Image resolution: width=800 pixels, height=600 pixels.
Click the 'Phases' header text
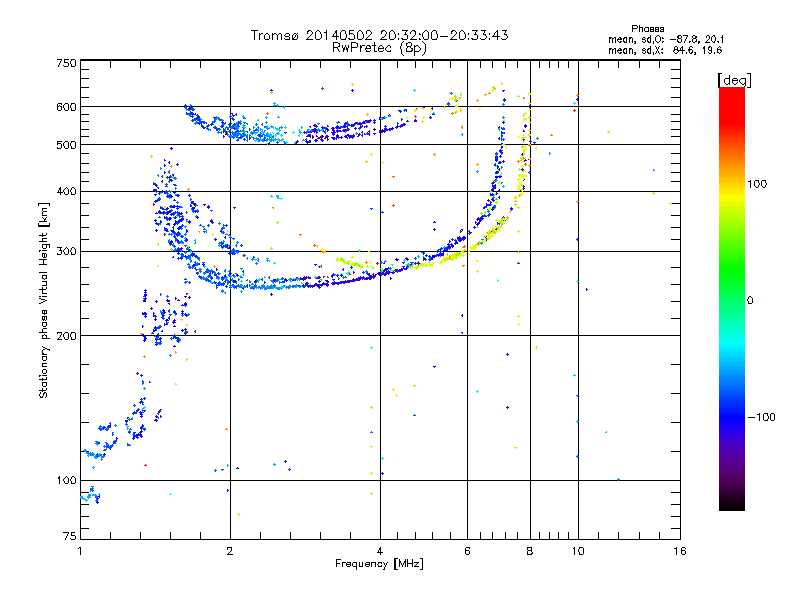[x=647, y=29]
